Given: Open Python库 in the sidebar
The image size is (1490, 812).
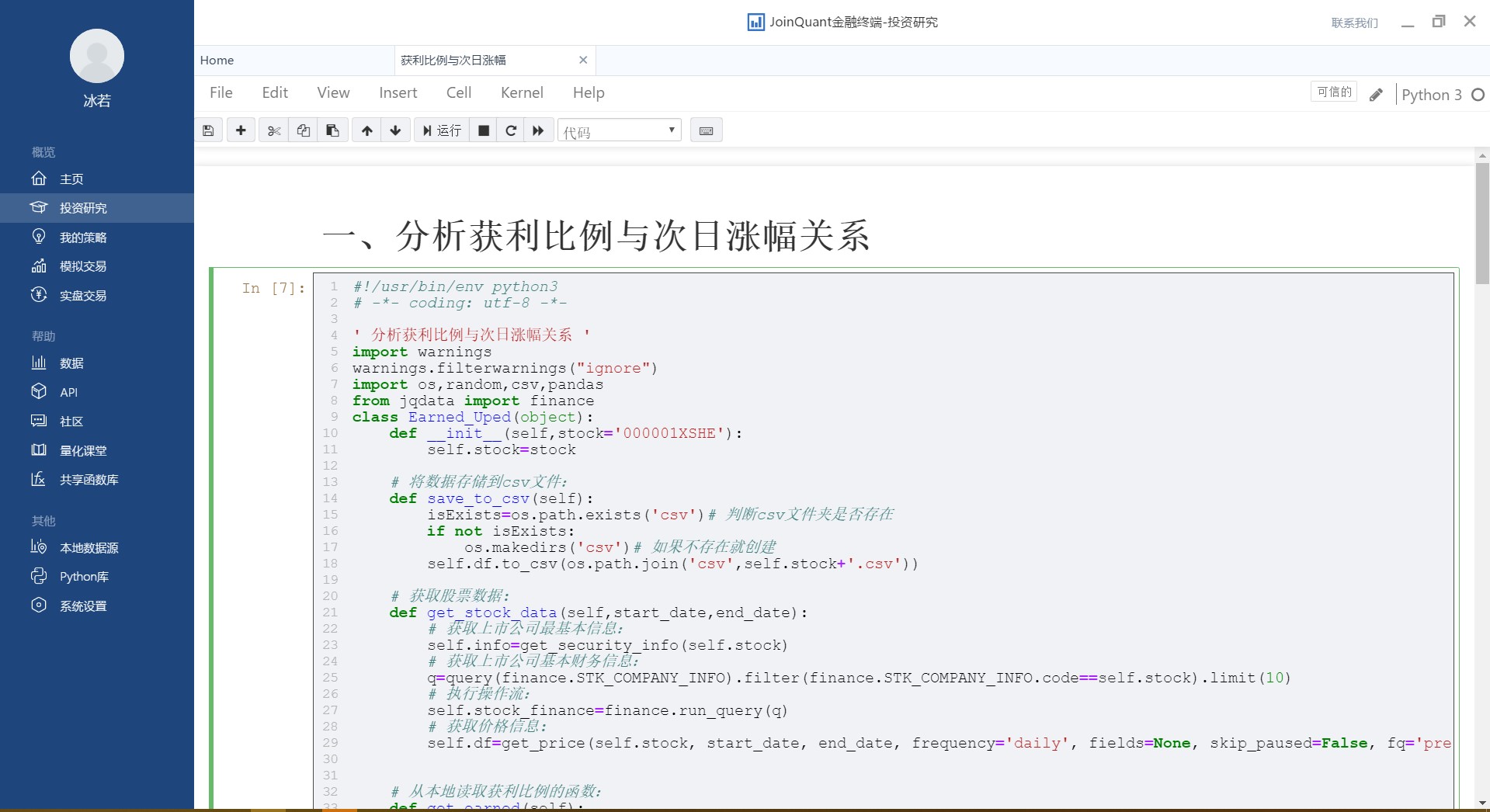Looking at the screenshot, I should click(97, 577).
